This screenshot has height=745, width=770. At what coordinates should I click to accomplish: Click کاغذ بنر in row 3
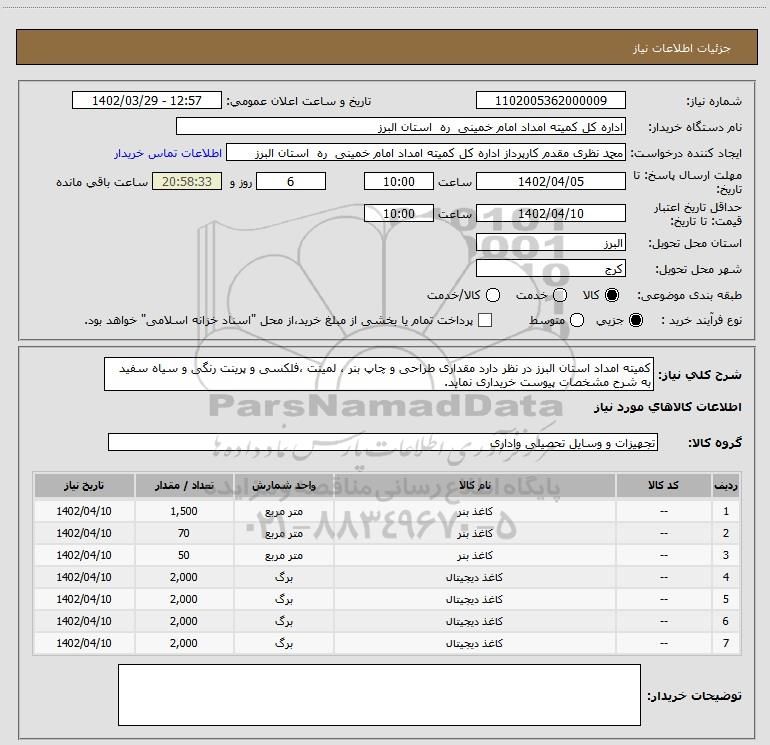pos(474,555)
